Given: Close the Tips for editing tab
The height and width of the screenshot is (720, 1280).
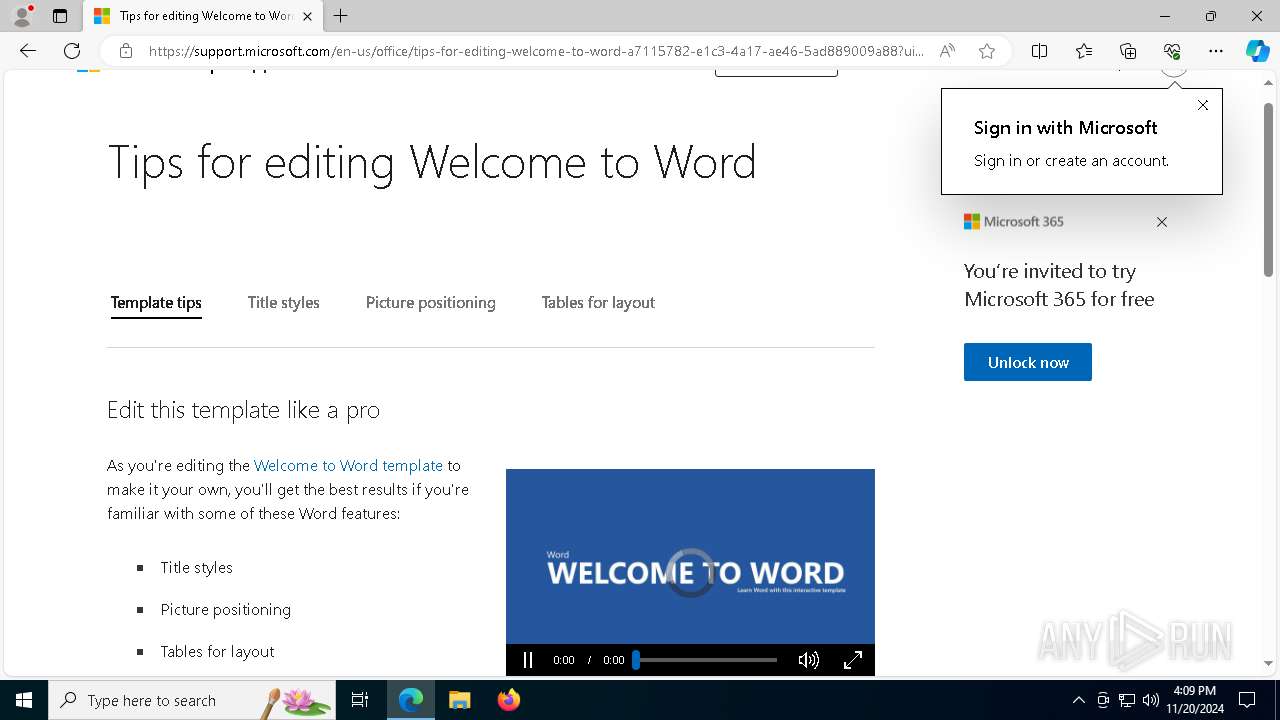Looking at the screenshot, I should pyautogui.click(x=307, y=16).
